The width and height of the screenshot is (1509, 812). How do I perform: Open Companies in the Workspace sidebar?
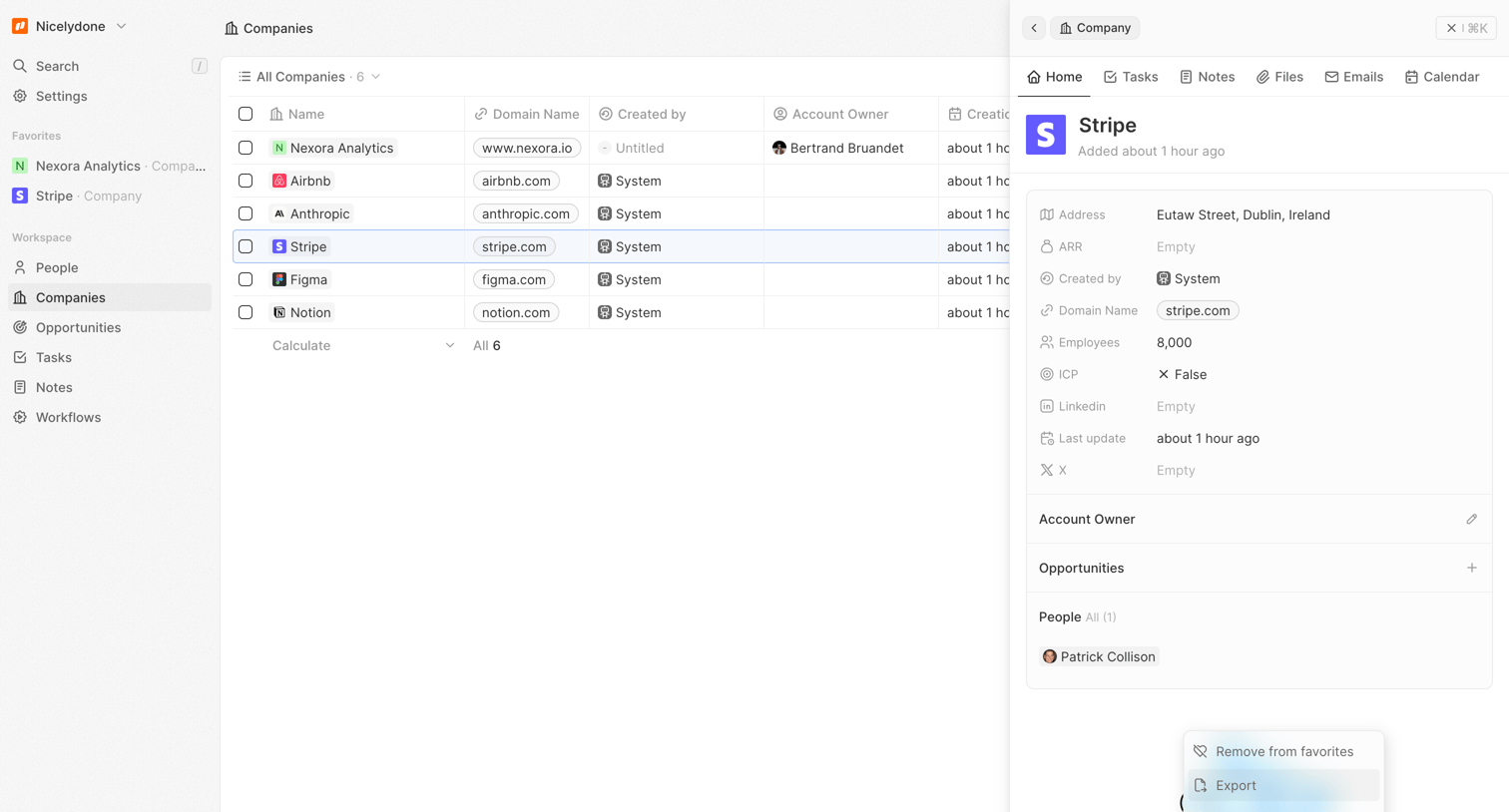click(x=110, y=297)
